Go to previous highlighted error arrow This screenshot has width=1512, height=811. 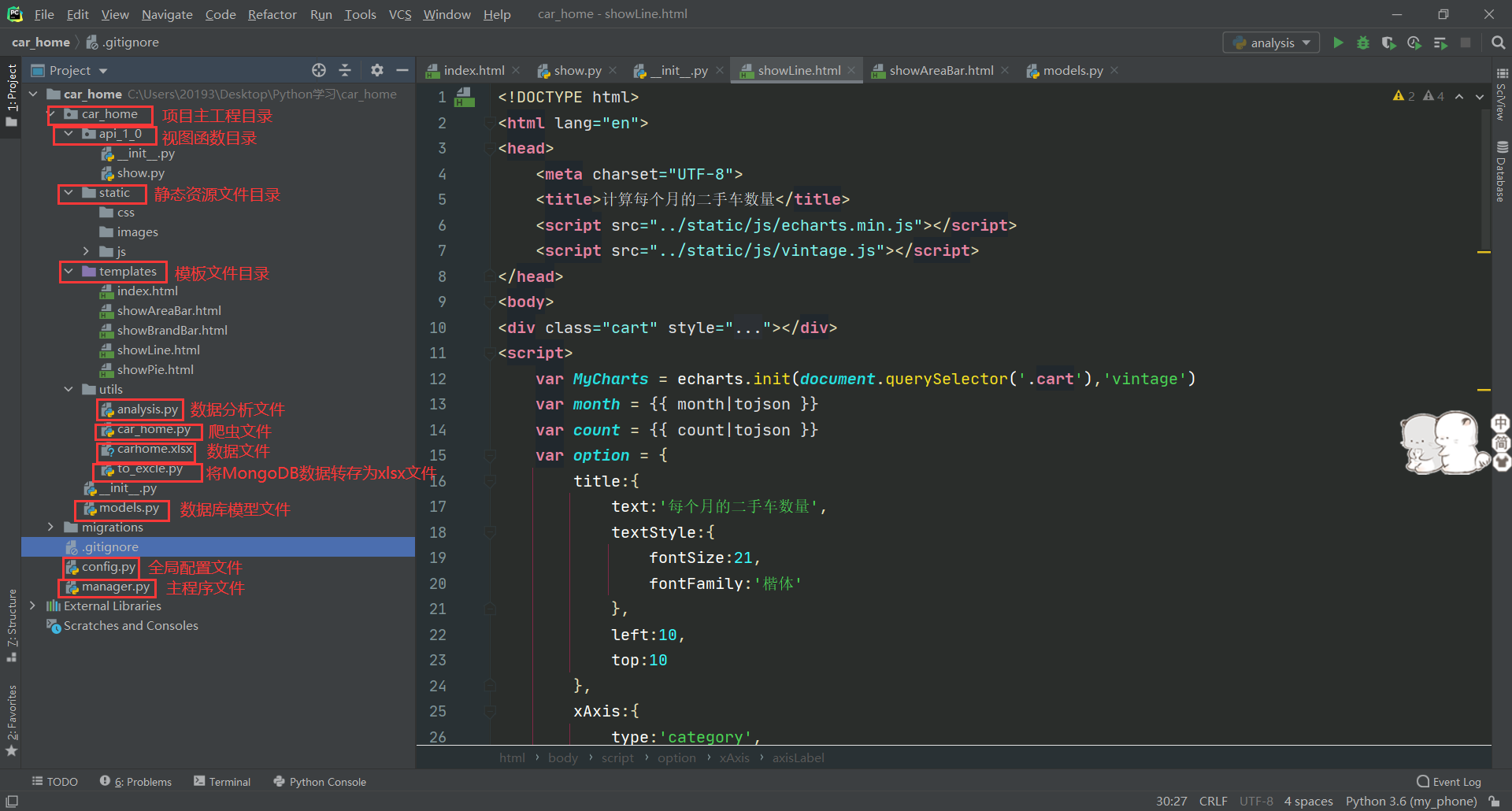tap(1459, 96)
